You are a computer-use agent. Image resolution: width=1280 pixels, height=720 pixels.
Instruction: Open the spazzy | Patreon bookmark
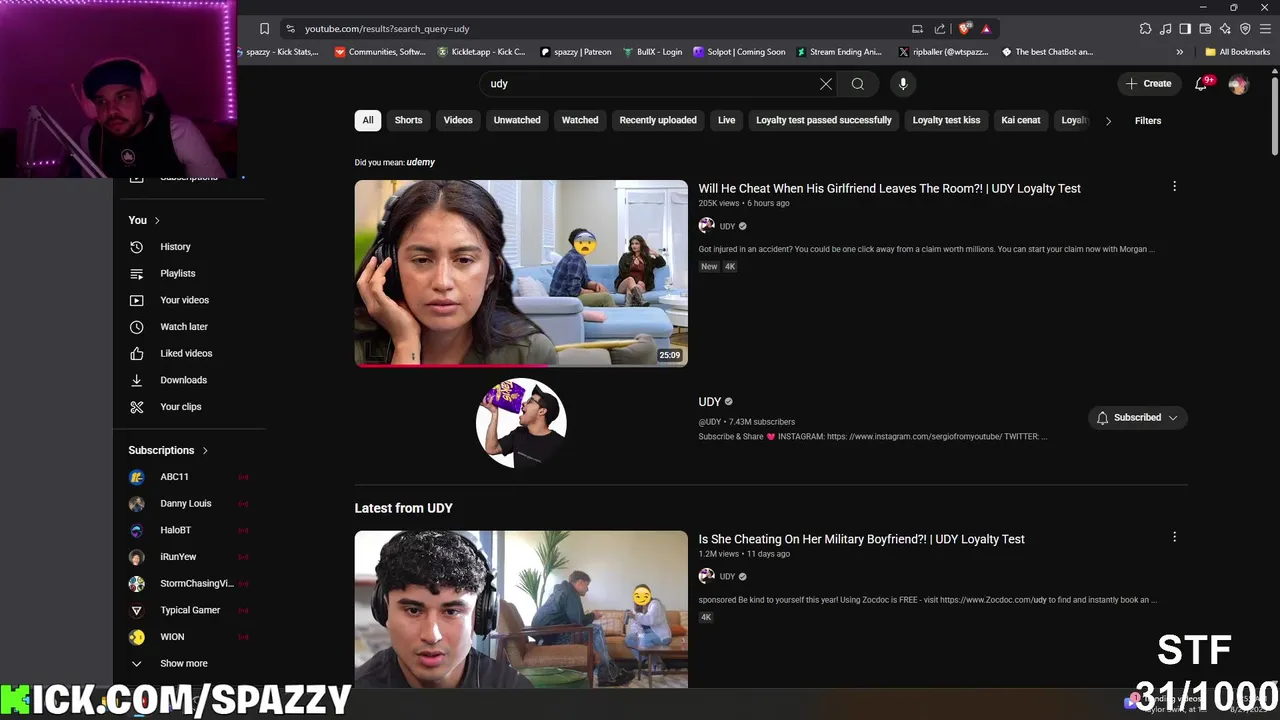click(x=575, y=52)
